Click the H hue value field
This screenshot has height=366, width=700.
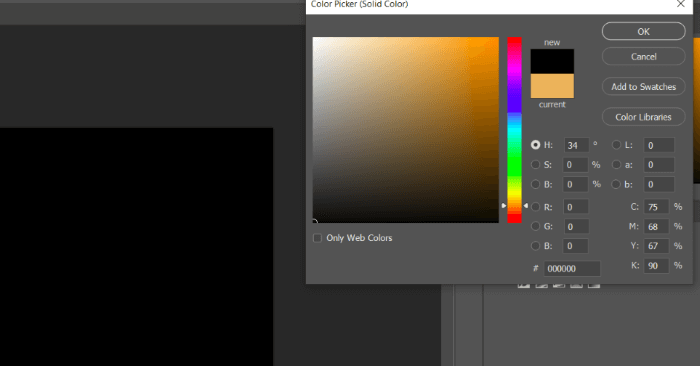click(x=576, y=146)
